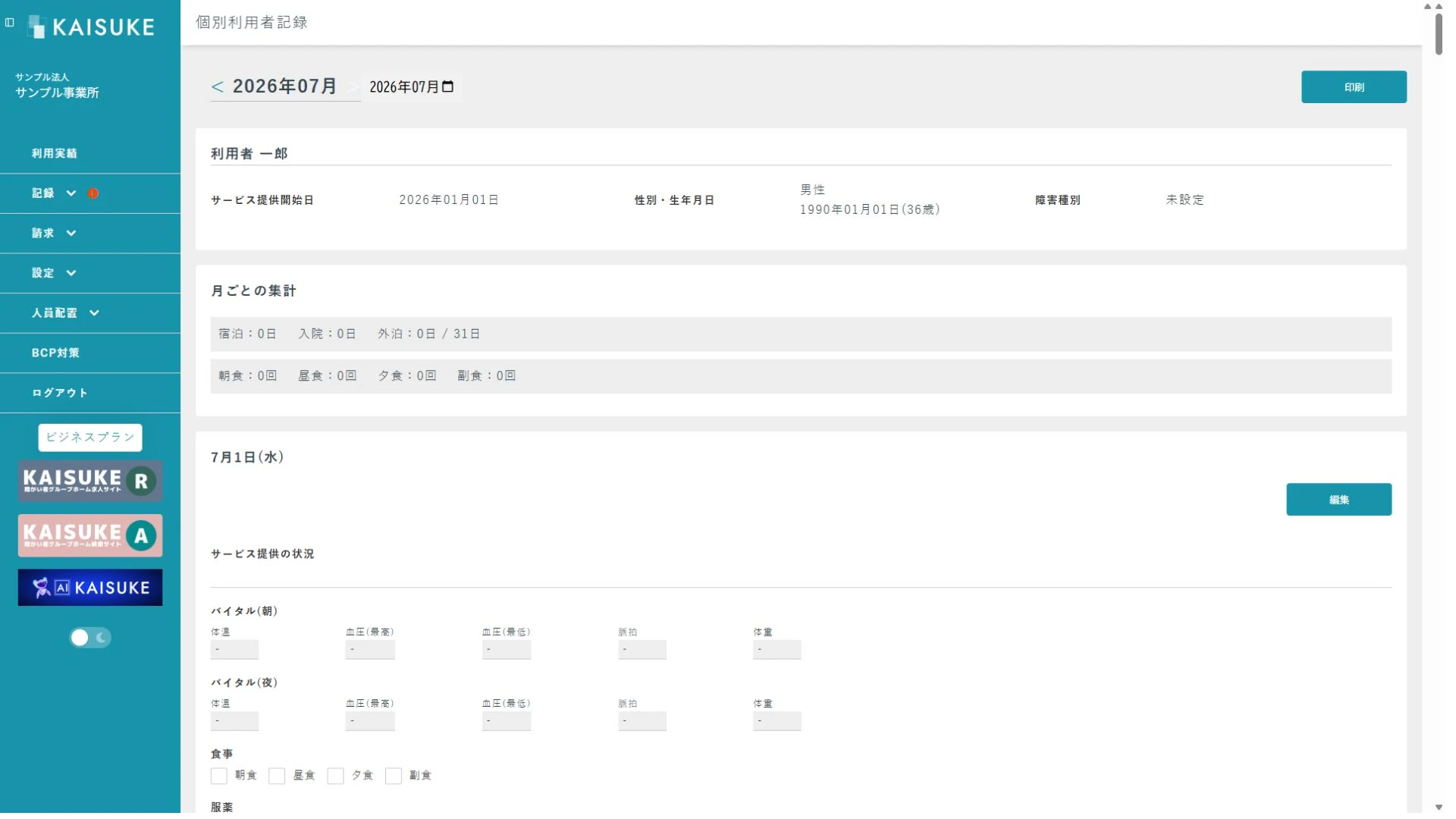This screenshot has height=819, width=1456.
Task: Click the 宿泊:0日 summary value
Action: point(247,334)
